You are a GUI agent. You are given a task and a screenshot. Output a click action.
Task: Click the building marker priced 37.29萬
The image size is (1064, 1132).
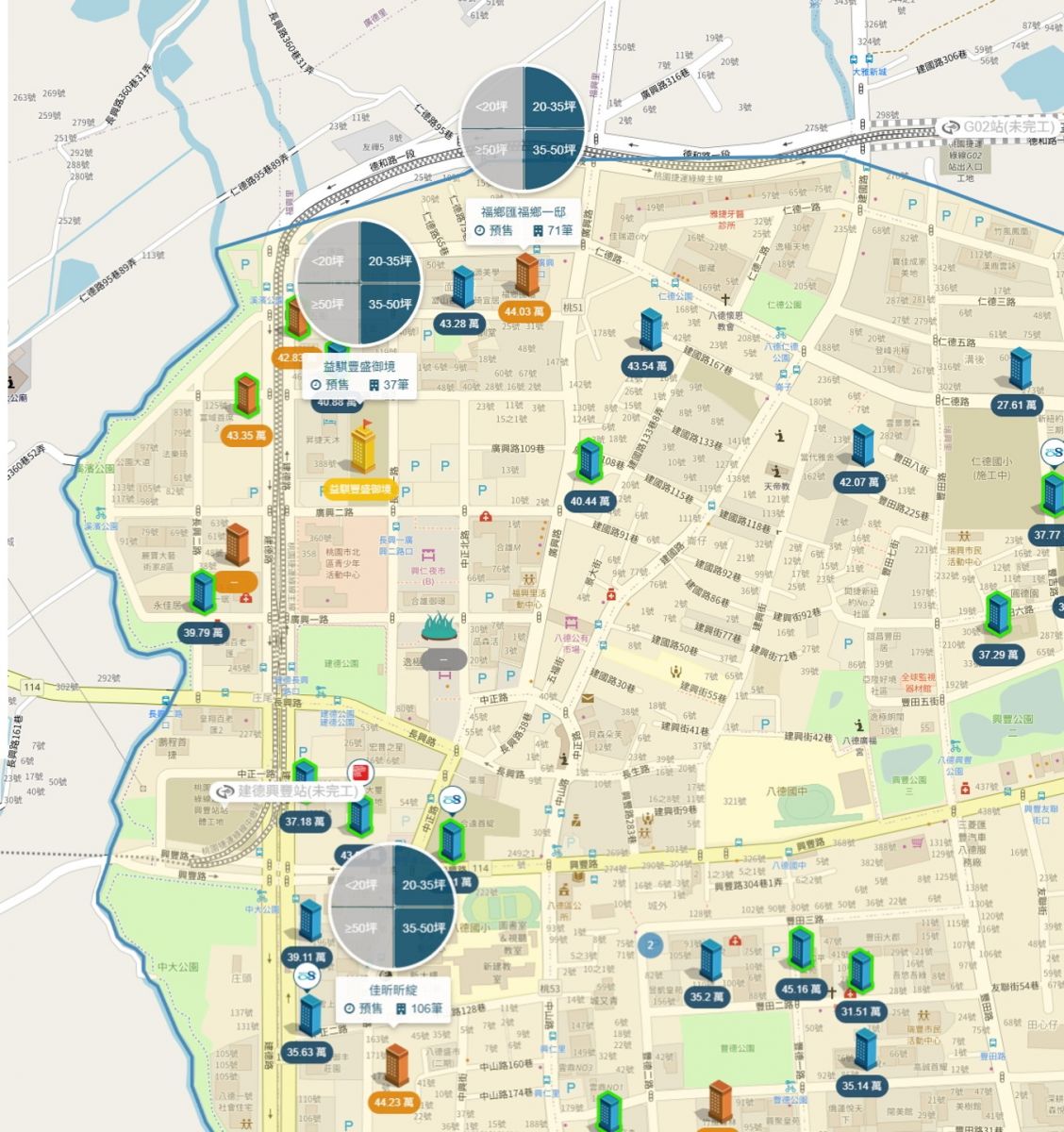[998, 614]
